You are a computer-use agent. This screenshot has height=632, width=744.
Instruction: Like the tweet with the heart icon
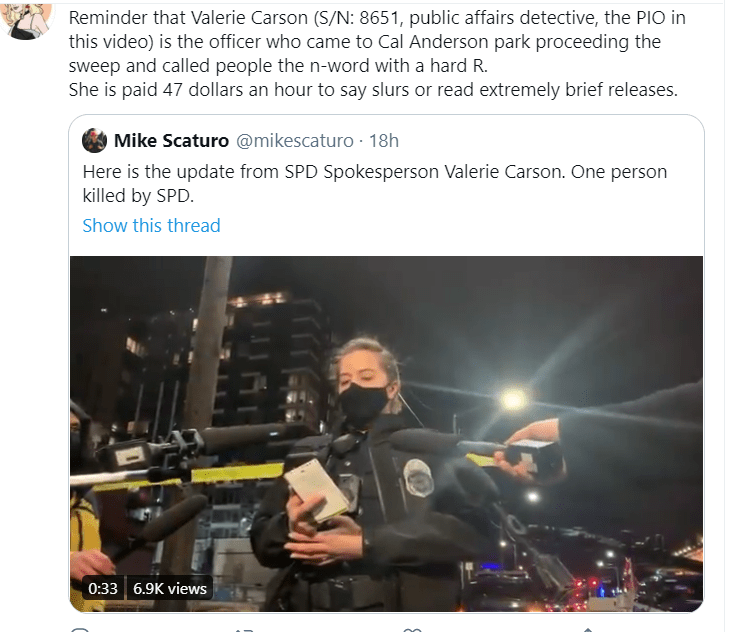click(x=412, y=630)
